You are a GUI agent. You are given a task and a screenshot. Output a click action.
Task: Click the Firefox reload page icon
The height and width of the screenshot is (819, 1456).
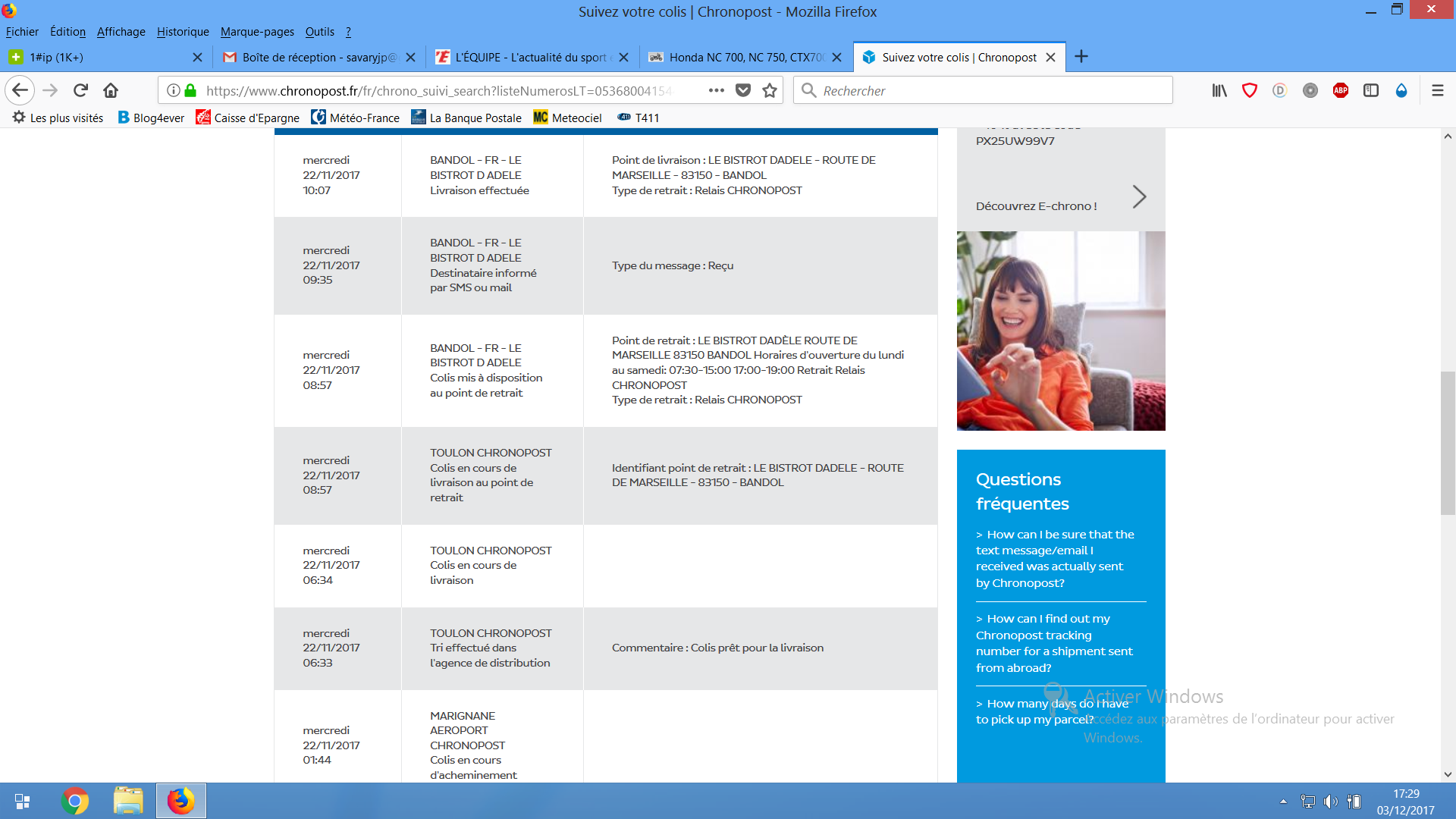[x=80, y=90]
